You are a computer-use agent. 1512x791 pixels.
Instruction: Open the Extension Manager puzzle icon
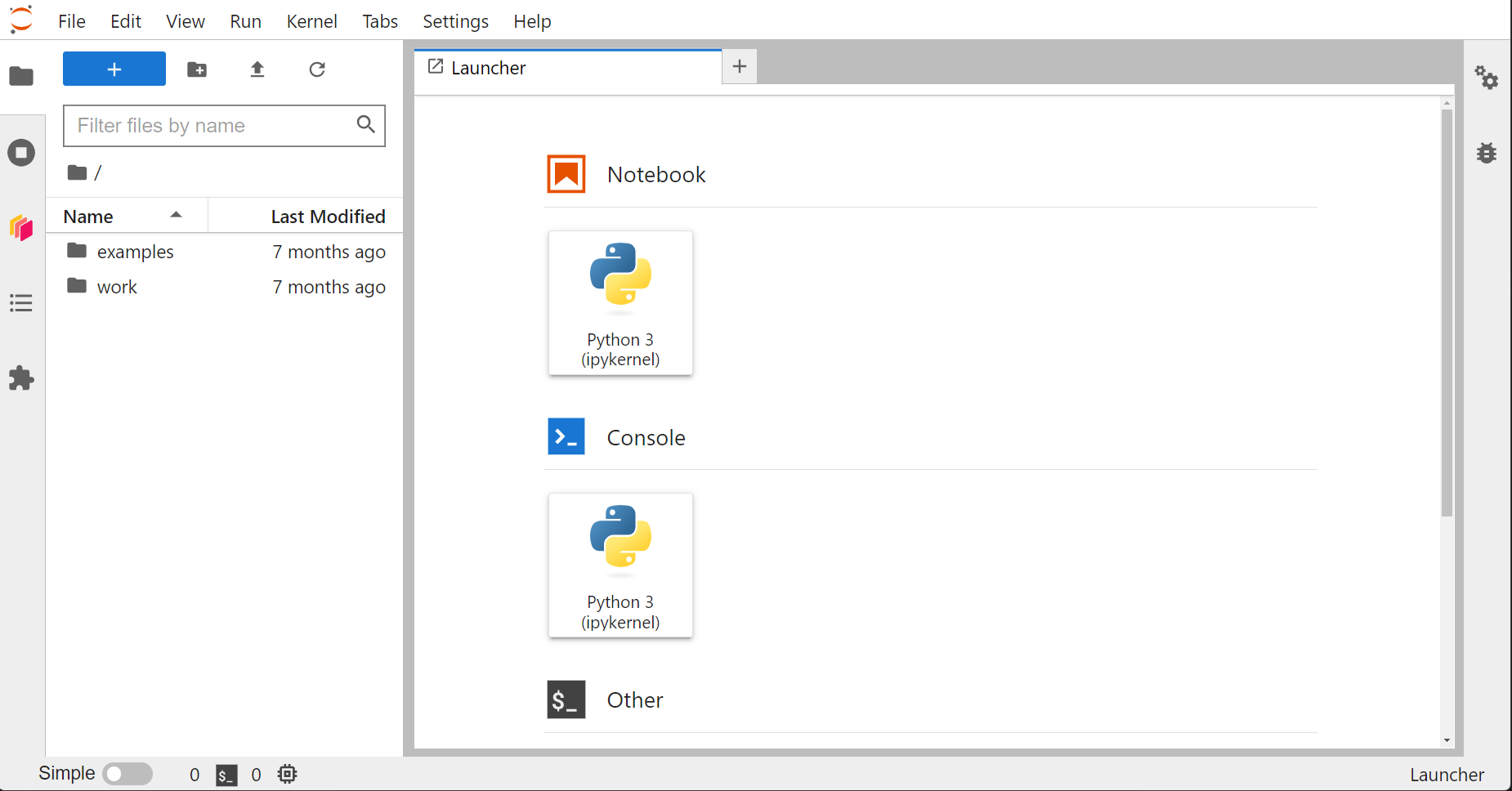[x=21, y=378]
